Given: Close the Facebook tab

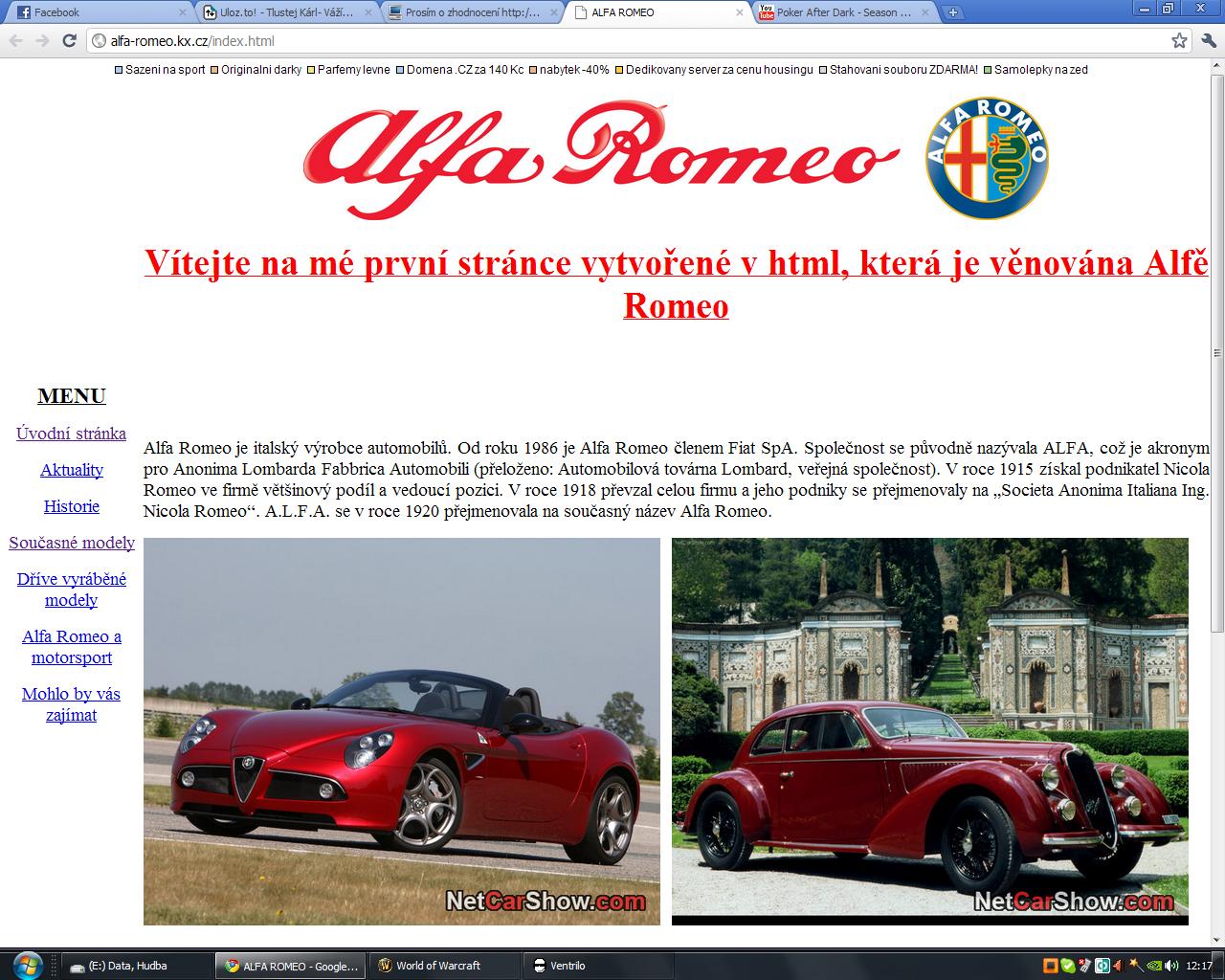Looking at the screenshot, I should pos(181,12).
